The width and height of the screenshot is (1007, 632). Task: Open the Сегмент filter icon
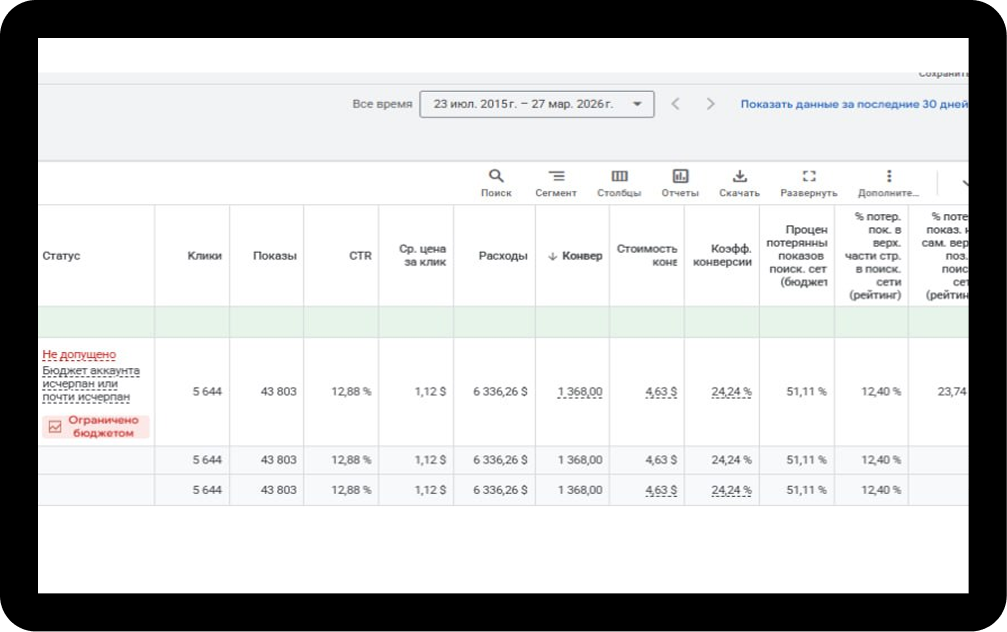tap(556, 176)
